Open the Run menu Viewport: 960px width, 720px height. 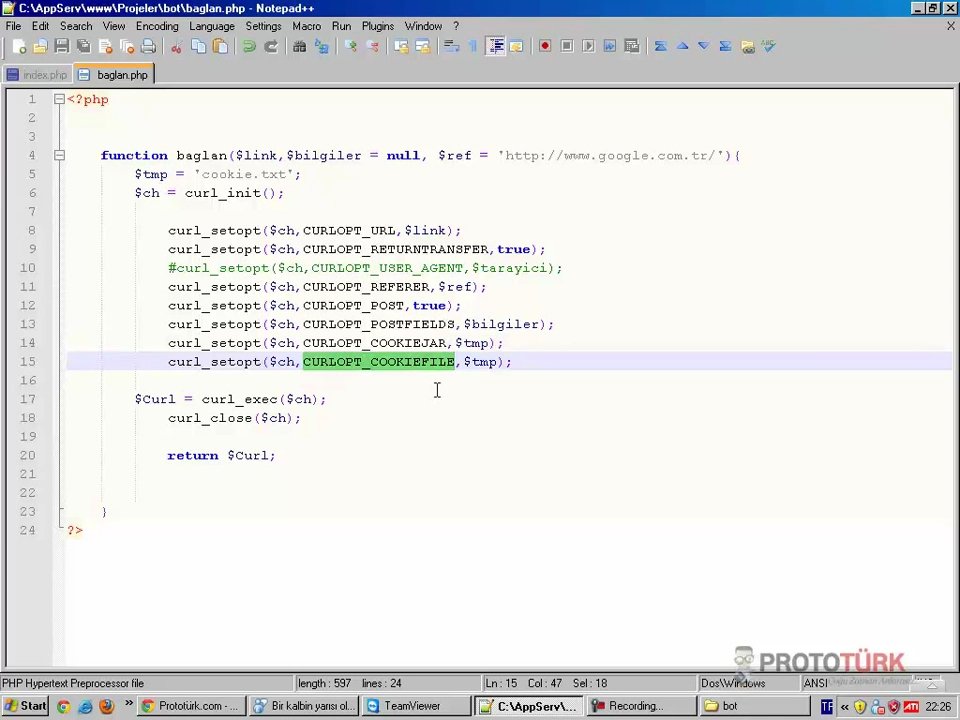tap(342, 26)
